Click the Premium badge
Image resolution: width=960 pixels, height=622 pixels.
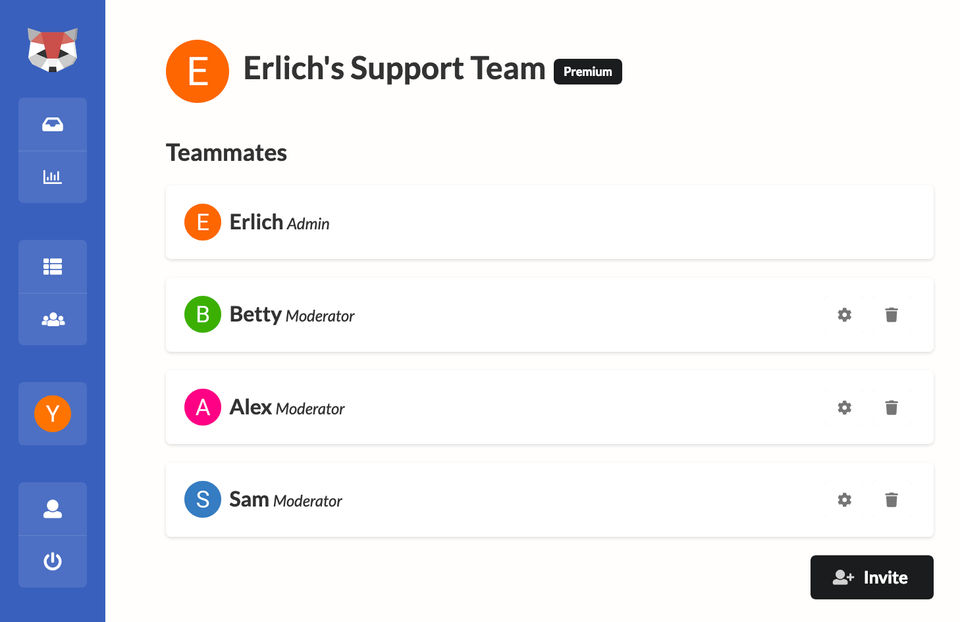588,72
